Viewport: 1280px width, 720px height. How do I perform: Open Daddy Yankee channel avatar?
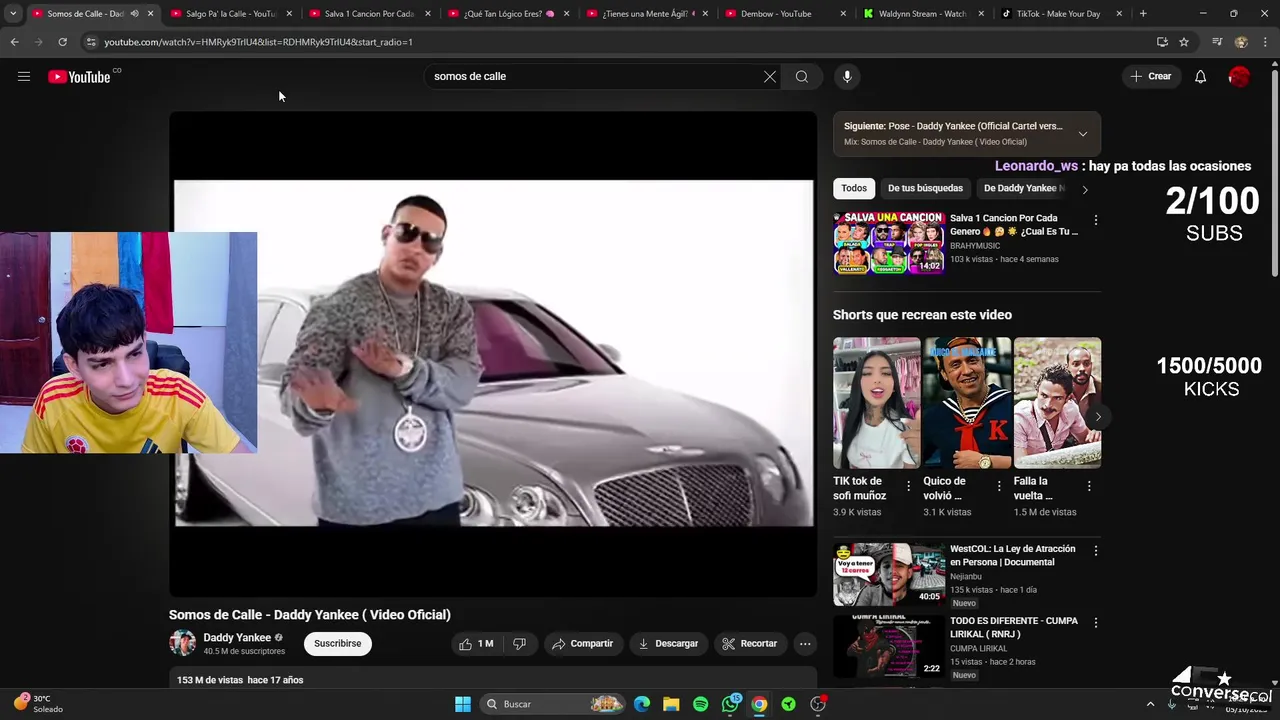pyautogui.click(x=182, y=643)
